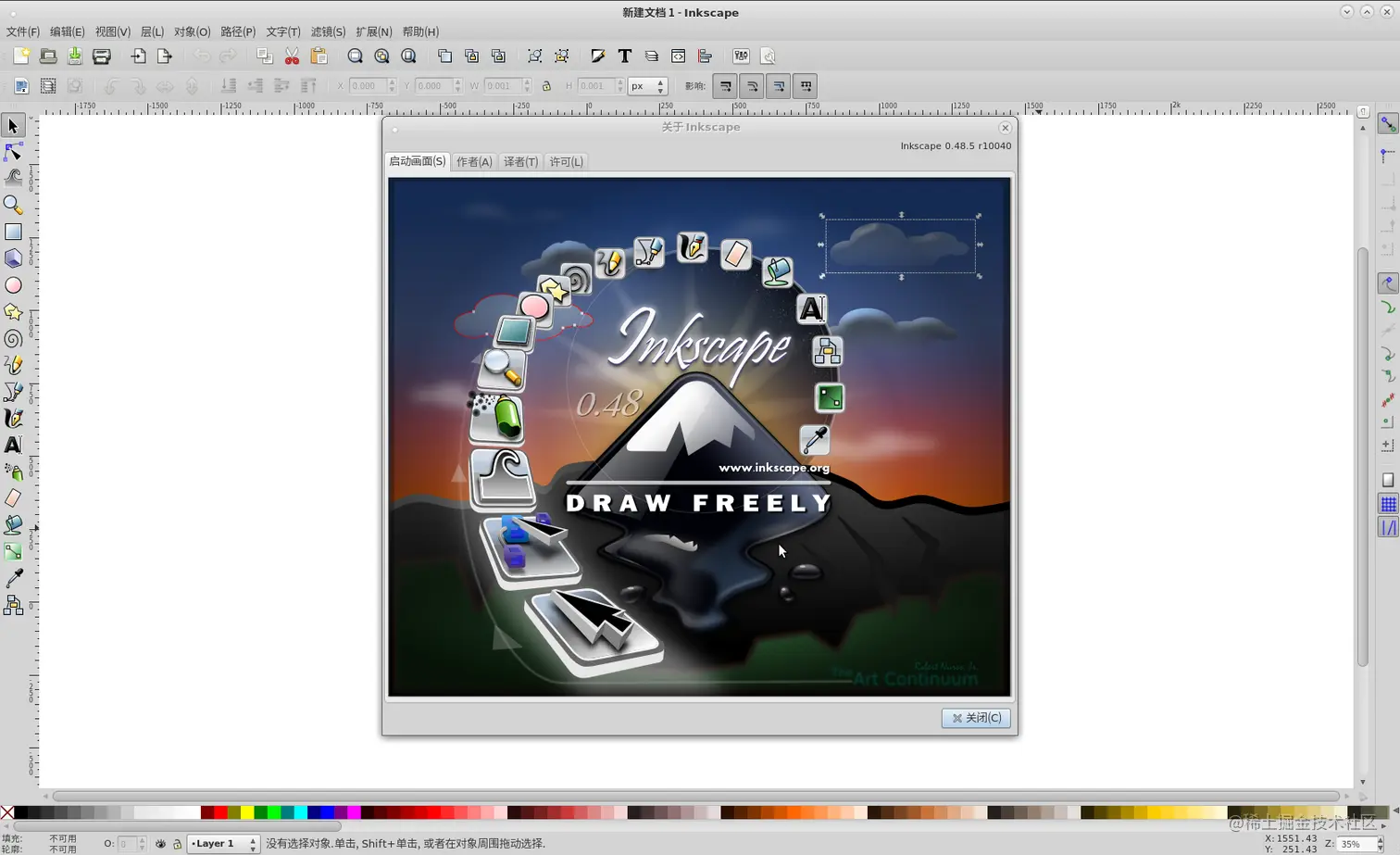Viewport: 1400px width, 855px height.
Task: Select the Gradient tool
Action: coord(13,552)
